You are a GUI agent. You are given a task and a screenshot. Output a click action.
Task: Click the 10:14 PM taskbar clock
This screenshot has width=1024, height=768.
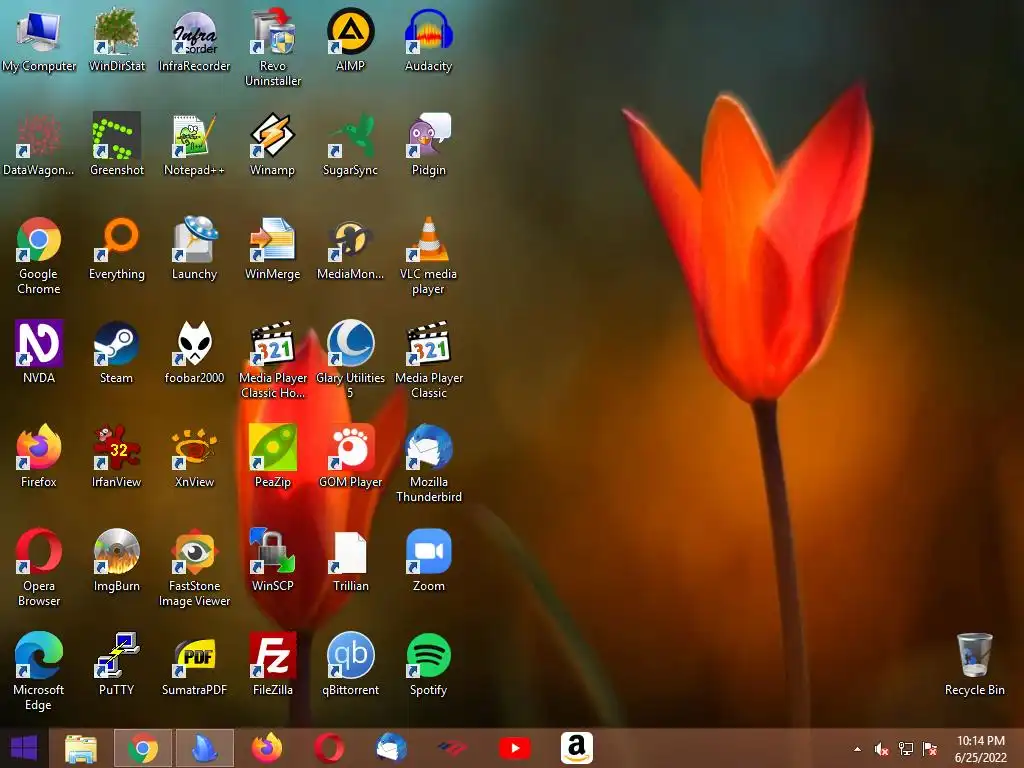pos(980,749)
